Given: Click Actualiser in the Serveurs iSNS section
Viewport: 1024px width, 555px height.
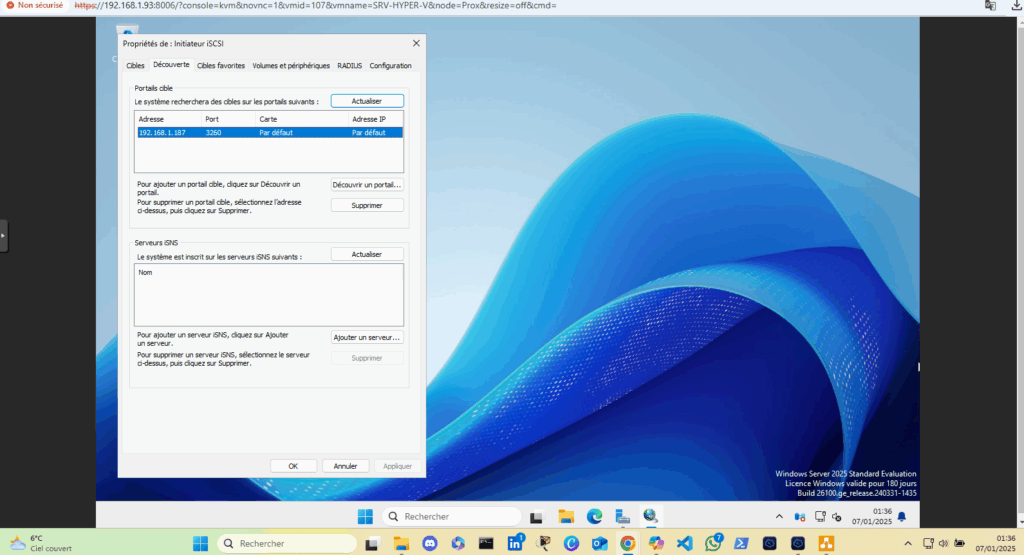Looking at the screenshot, I should [367, 254].
